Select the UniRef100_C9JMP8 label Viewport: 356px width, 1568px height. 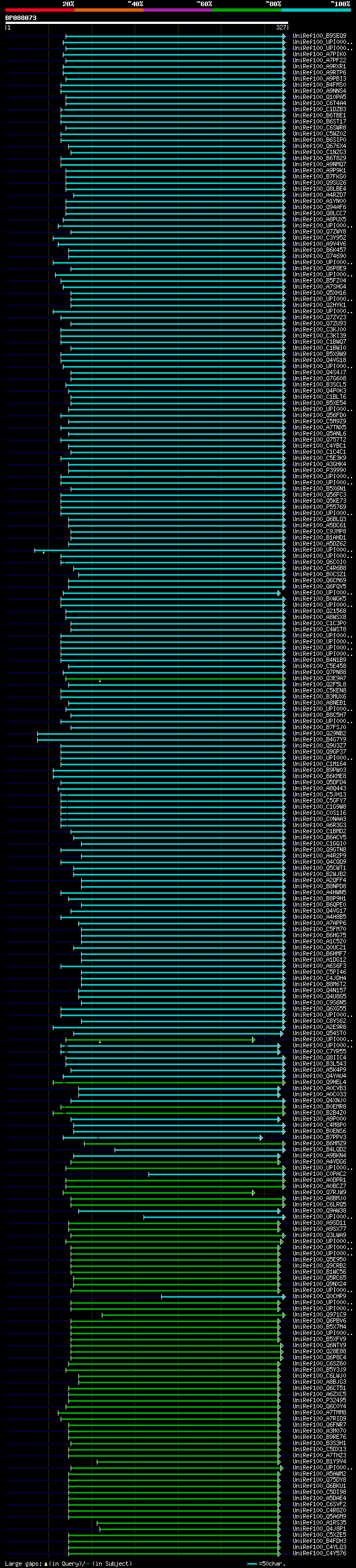tap(319, 531)
